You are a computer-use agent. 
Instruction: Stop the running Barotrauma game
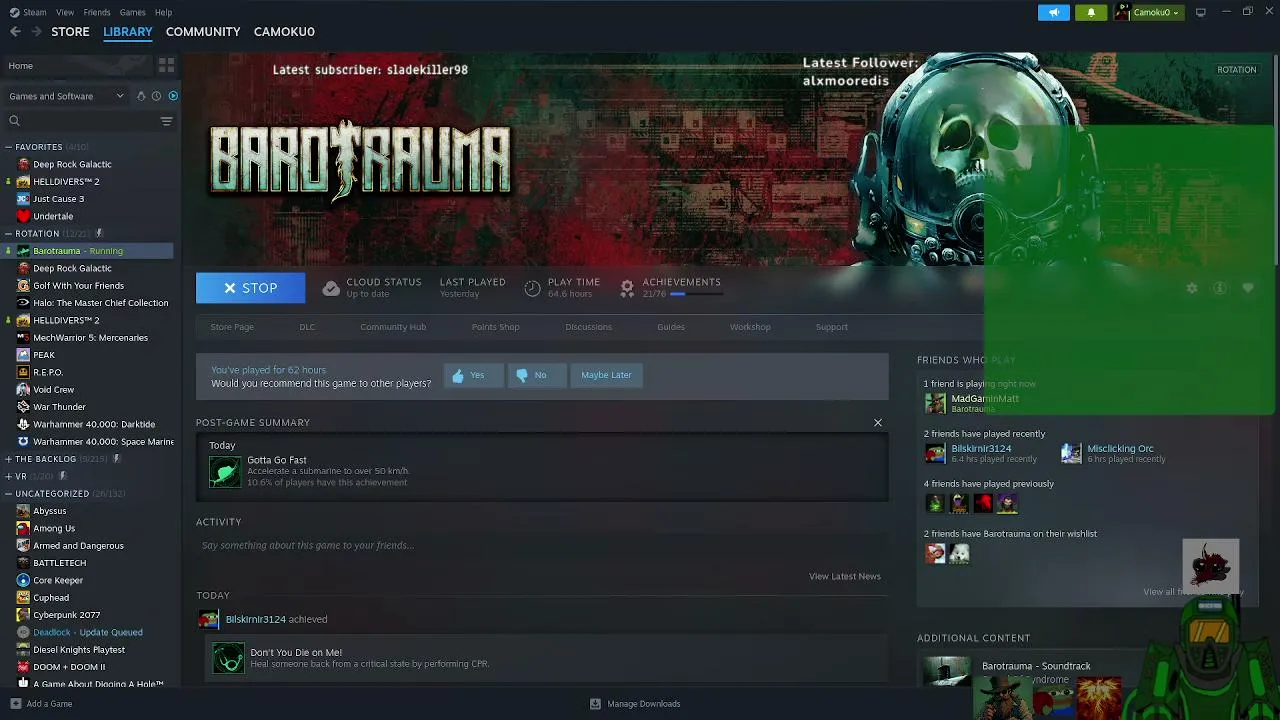point(250,288)
